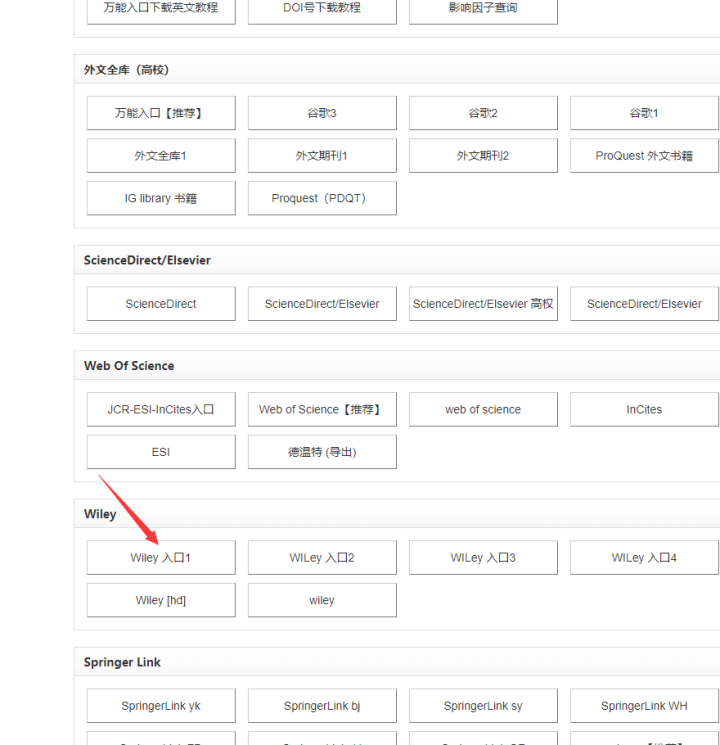Click the Wiley [hd] button
720x745 pixels.
[x=161, y=600]
